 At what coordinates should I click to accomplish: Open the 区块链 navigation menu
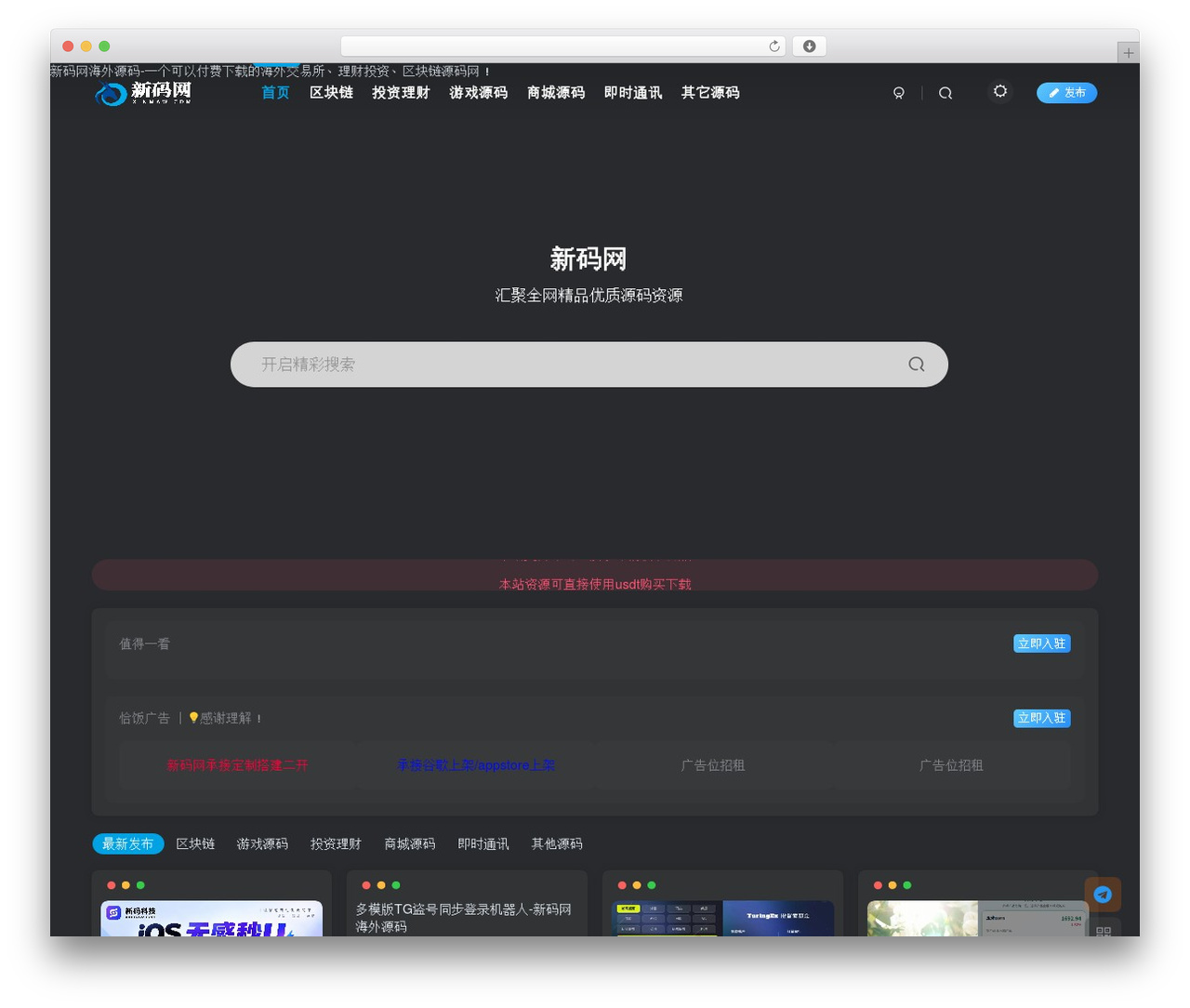coord(331,93)
